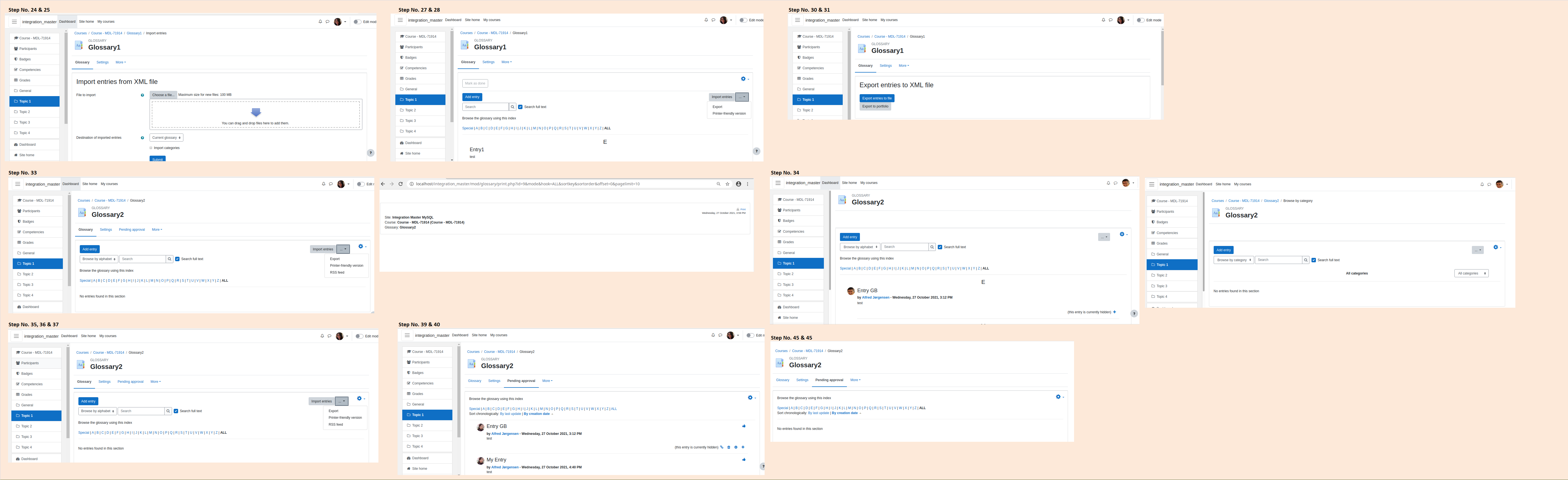1568x480 pixels.
Task: Click search magnifier in Step 35, 36 & 37 glossary
Action: (168, 411)
